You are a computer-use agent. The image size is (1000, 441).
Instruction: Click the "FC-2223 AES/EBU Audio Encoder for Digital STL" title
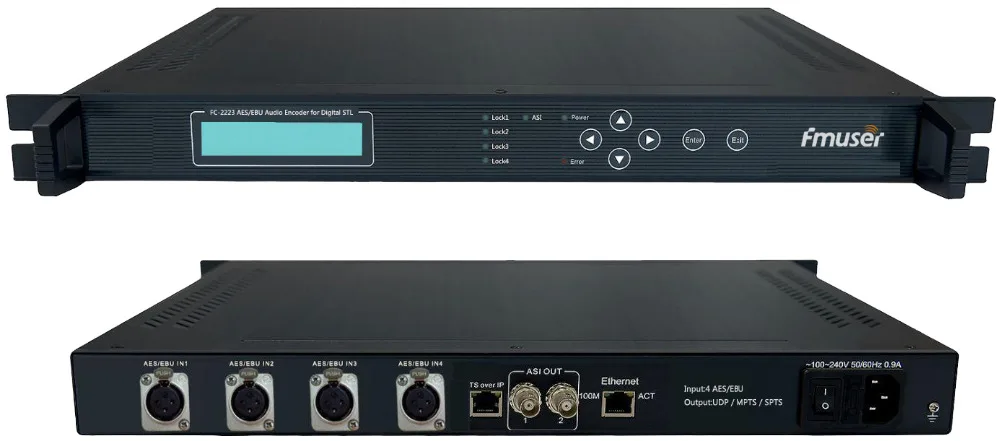281,112
